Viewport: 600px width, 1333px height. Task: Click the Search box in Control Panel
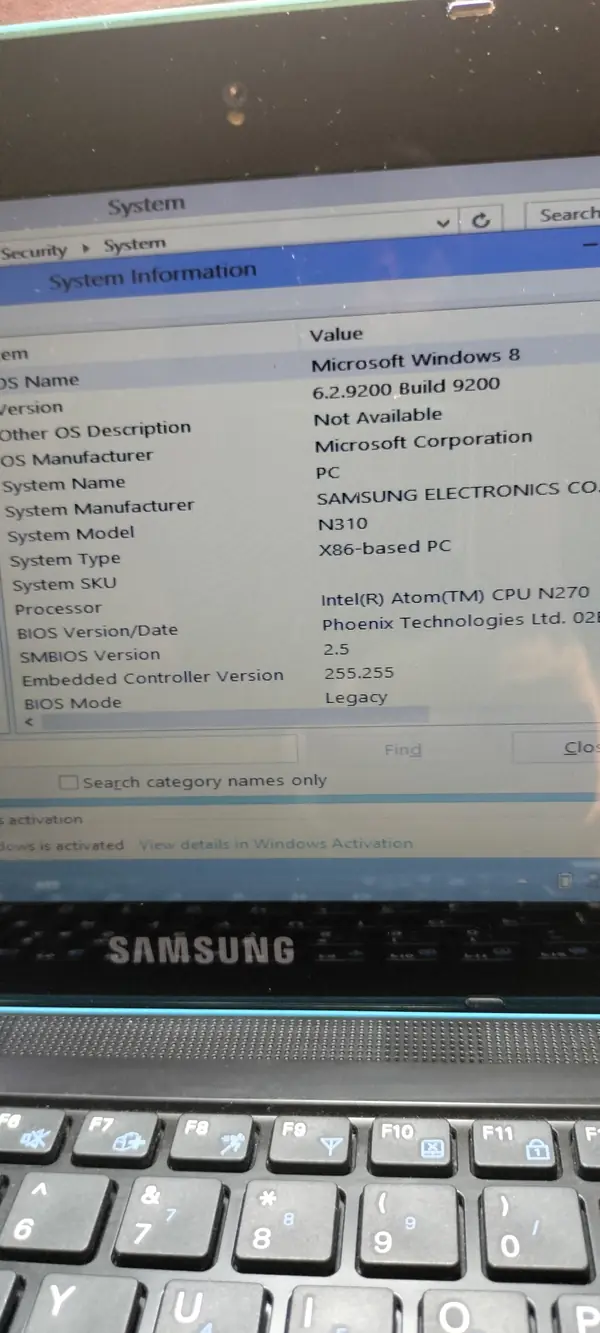(x=565, y=215)
